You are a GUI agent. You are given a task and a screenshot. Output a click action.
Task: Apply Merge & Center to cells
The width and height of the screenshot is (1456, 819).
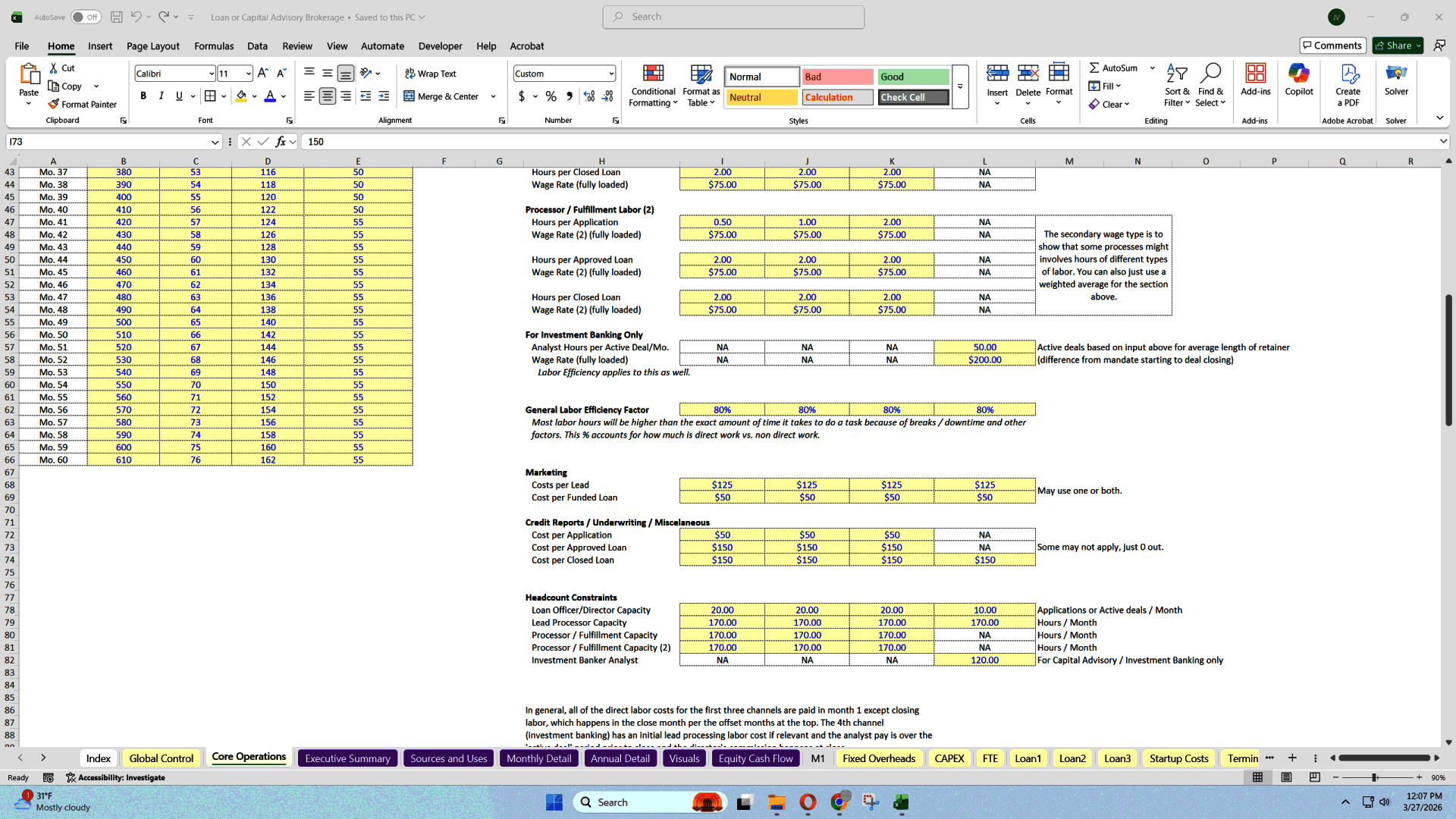pos(444,96)
